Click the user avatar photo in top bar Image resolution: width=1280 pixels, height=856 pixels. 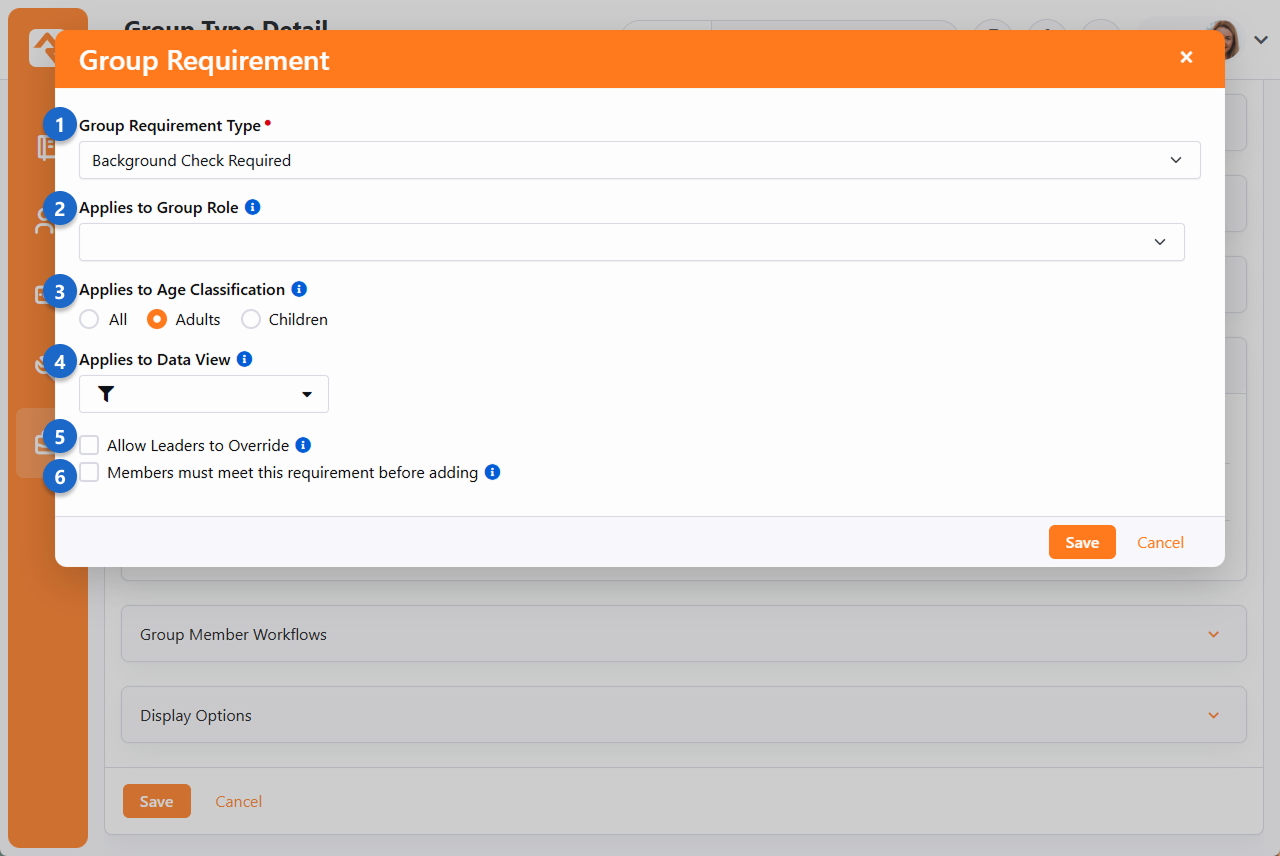tap(1226, 40)
